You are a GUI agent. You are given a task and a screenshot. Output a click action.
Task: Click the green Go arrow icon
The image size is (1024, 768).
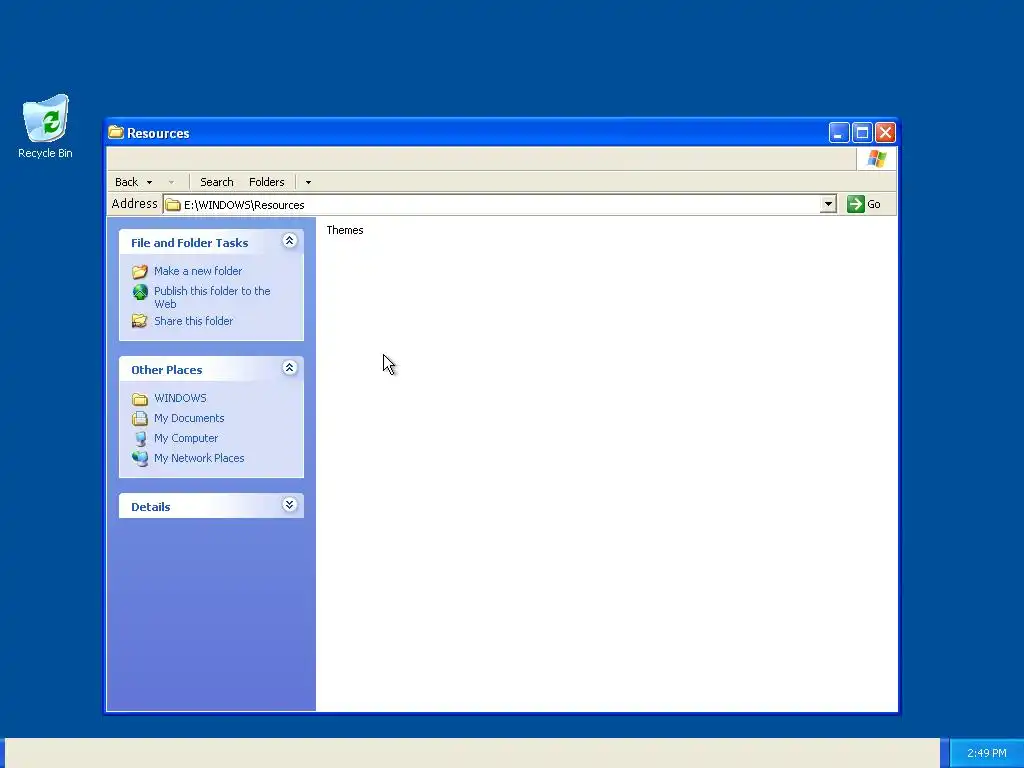pos(856,204)
